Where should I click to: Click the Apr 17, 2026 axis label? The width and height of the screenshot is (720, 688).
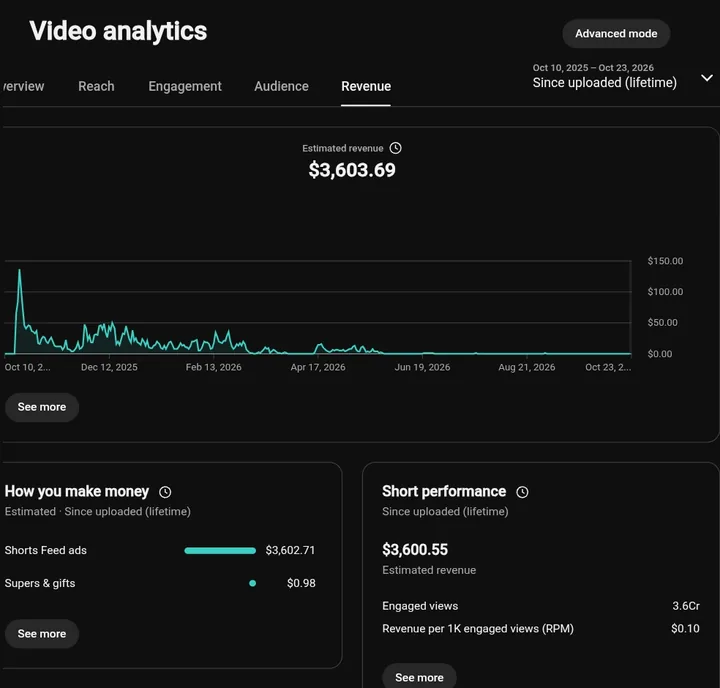tap(317, 367)
